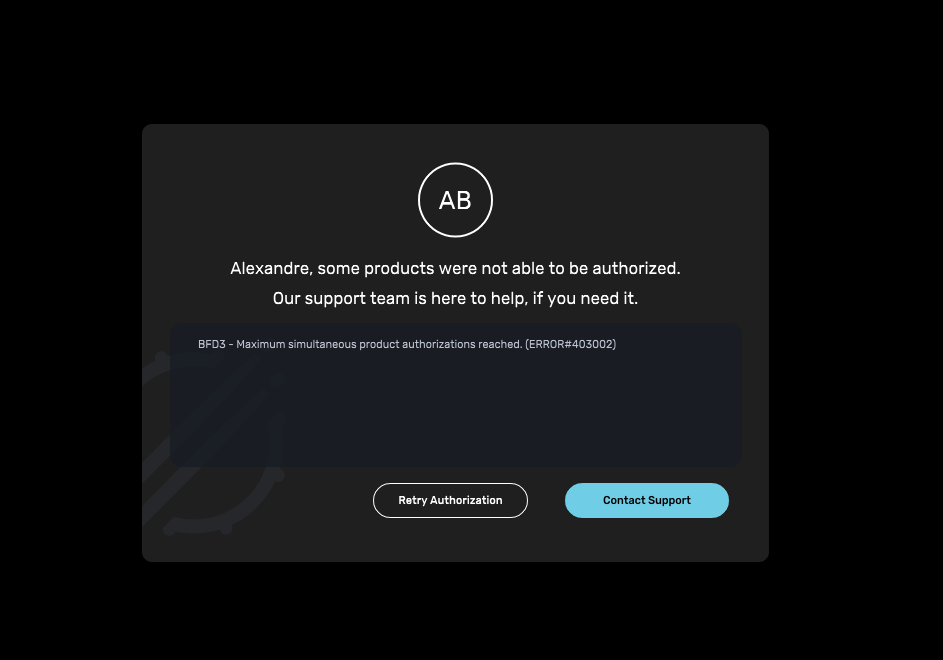The height and width of the screenshot is (660, 943).
Task: Click the initials AB inside the avatar
Action: click(455, 200)
